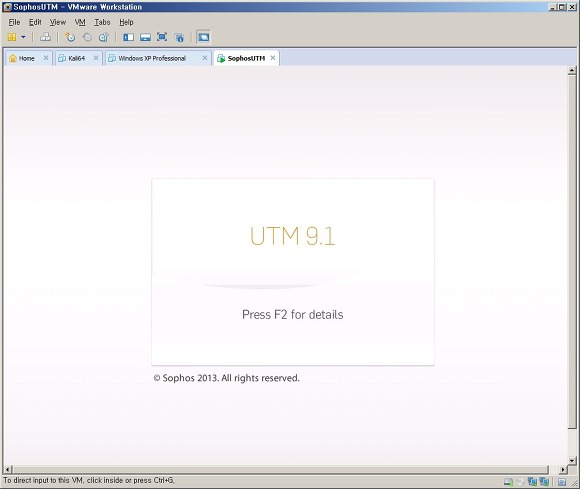Click the hard disk status bar icon
This screenshot has width=580, height=489.
(x=509, y=482)
